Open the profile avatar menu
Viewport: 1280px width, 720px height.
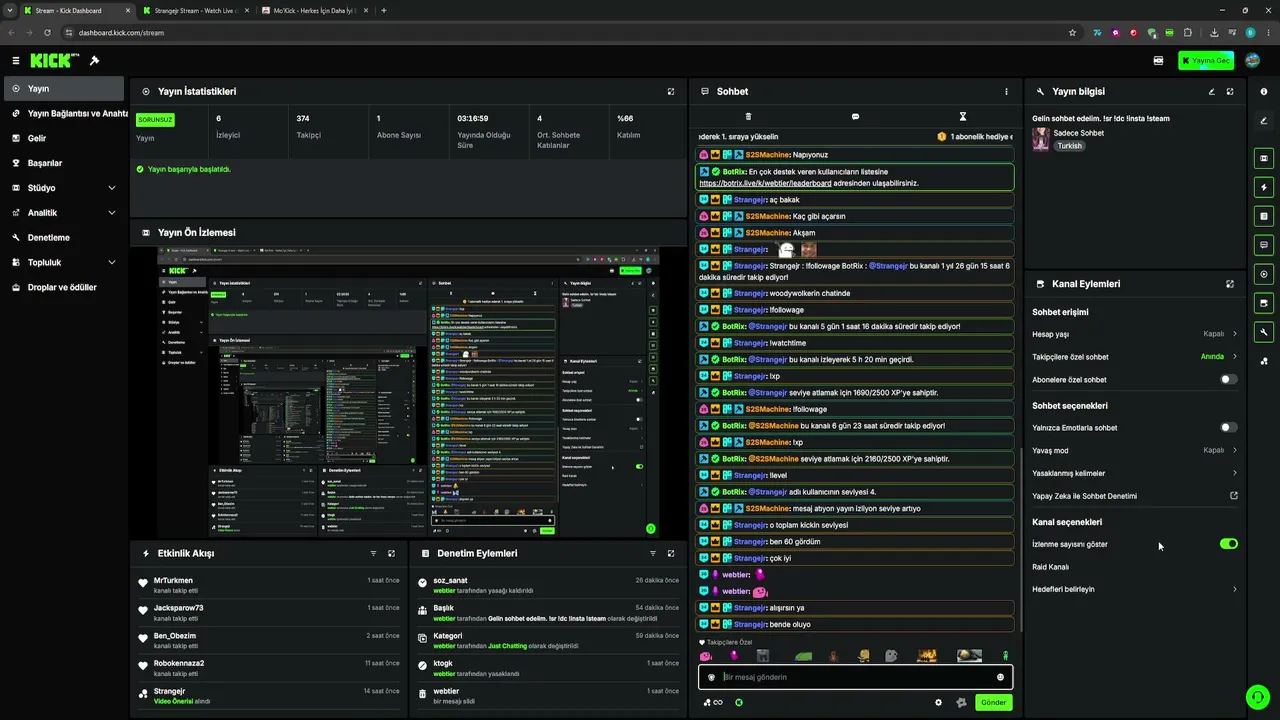1252,60
